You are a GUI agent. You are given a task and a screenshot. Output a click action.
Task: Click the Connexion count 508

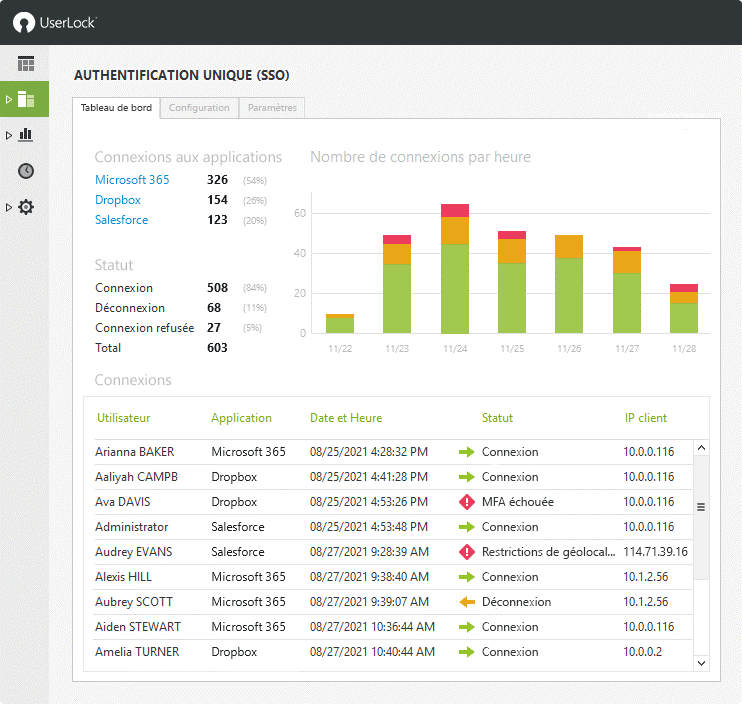coord(217,288)
